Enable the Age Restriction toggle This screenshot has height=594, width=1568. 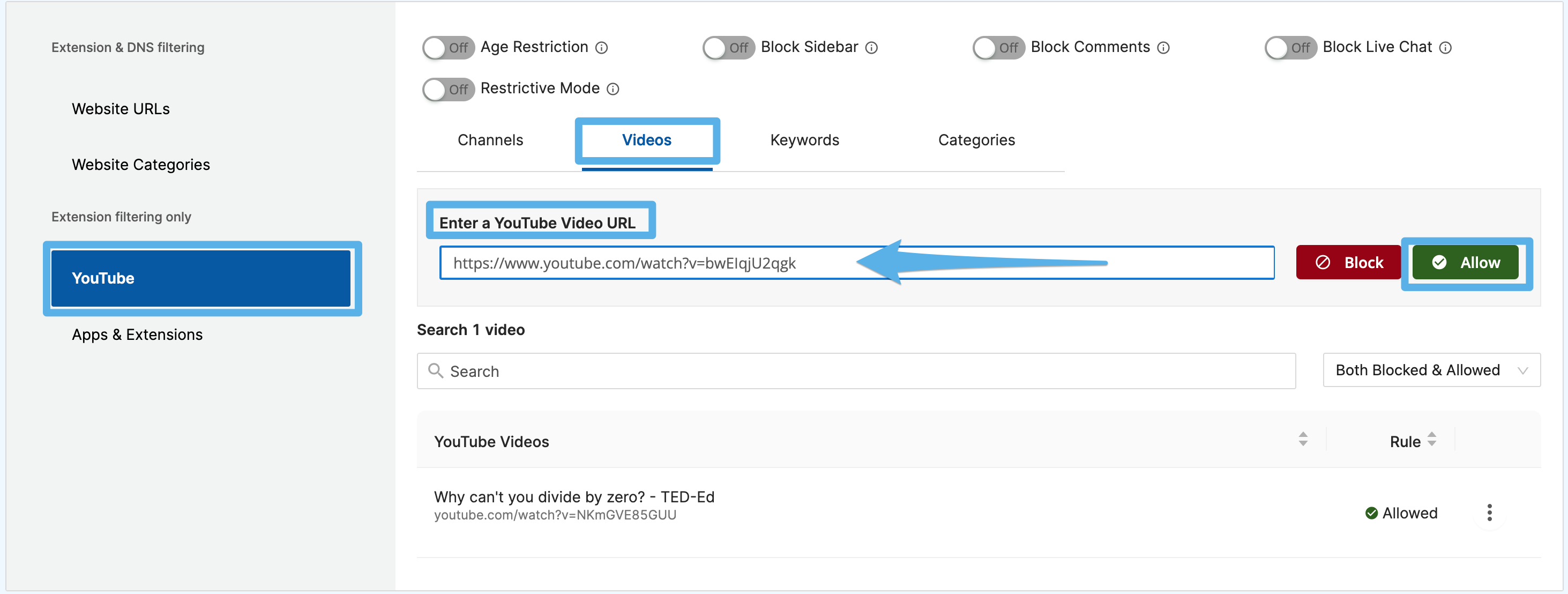click(x=449, y=48)
